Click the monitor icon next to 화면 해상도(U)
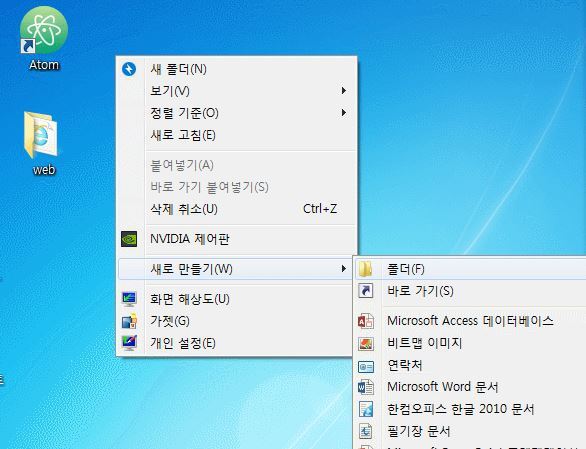Screen dimensions: 586x449 129,299
